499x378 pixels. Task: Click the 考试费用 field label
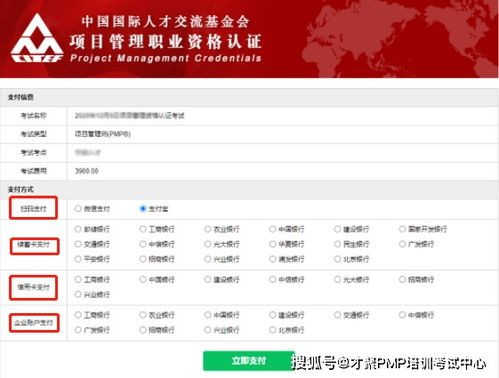(33, 171)
